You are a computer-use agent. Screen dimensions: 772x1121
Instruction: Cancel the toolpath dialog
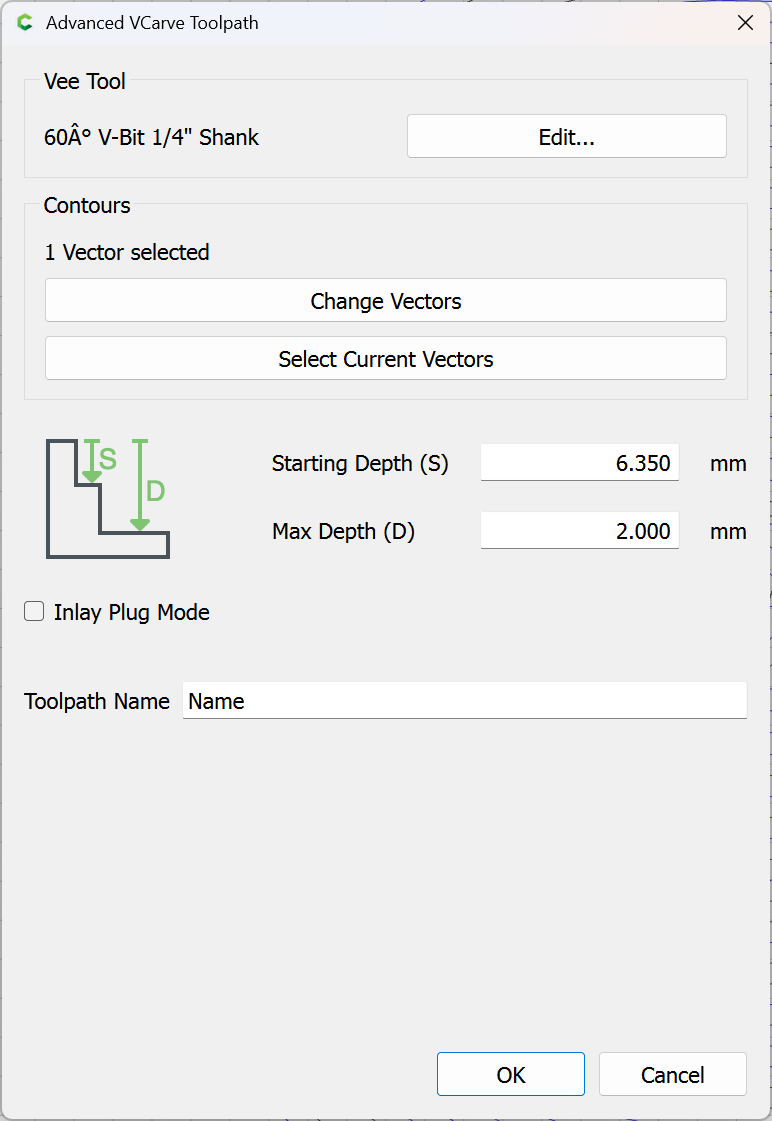[672, 1075]
